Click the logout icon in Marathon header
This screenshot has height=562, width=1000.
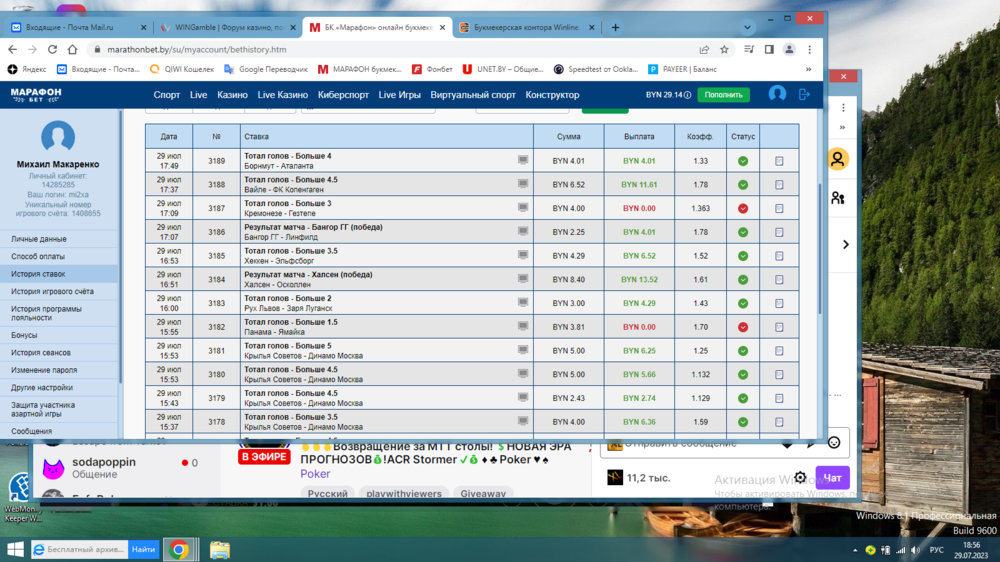pyautogui.click(x=804, y=94)
